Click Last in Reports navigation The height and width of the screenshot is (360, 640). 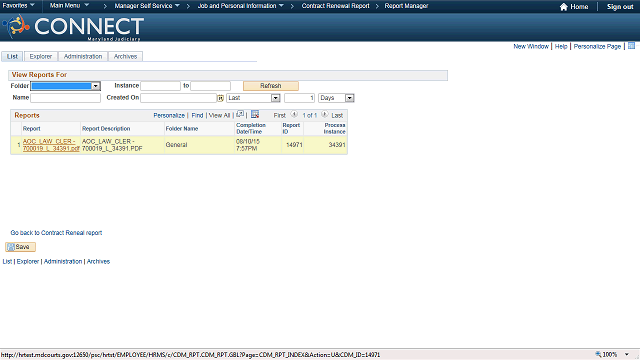tap(337, 116)
